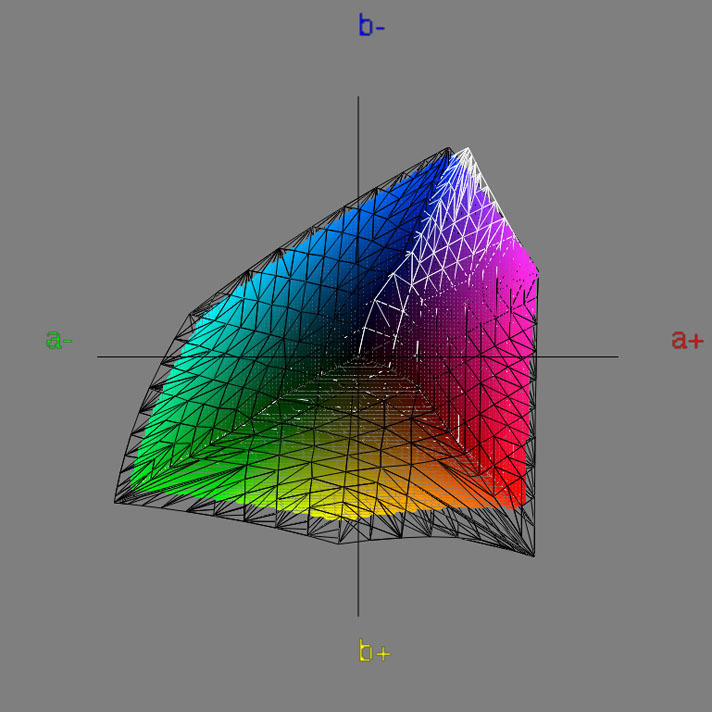Click the blue "b-" axis label
The image size is (712, 712).
click(x=372, y=25)
